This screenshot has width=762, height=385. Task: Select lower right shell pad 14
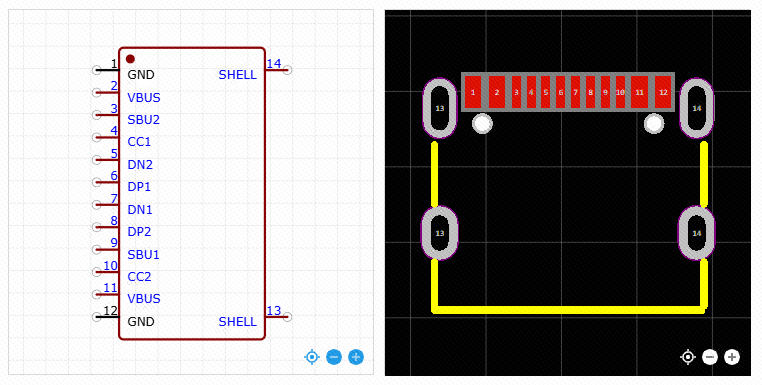click(697, 233)
